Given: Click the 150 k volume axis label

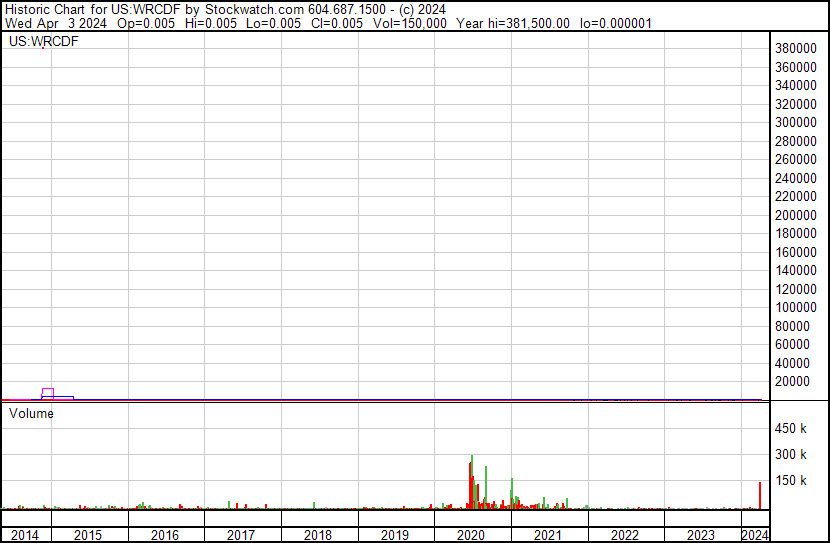Looking at the screenshot, I should (791, 481).
